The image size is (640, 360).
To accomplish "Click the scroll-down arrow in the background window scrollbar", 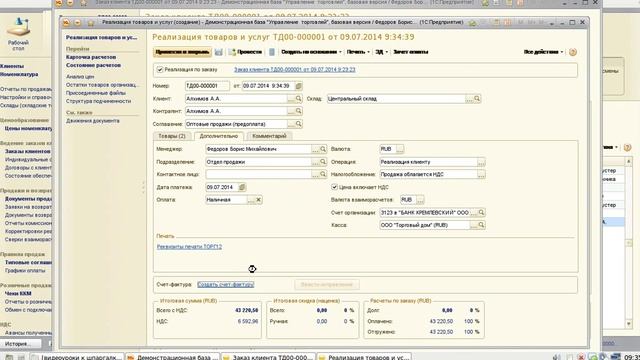I will (x=629, y=324).
